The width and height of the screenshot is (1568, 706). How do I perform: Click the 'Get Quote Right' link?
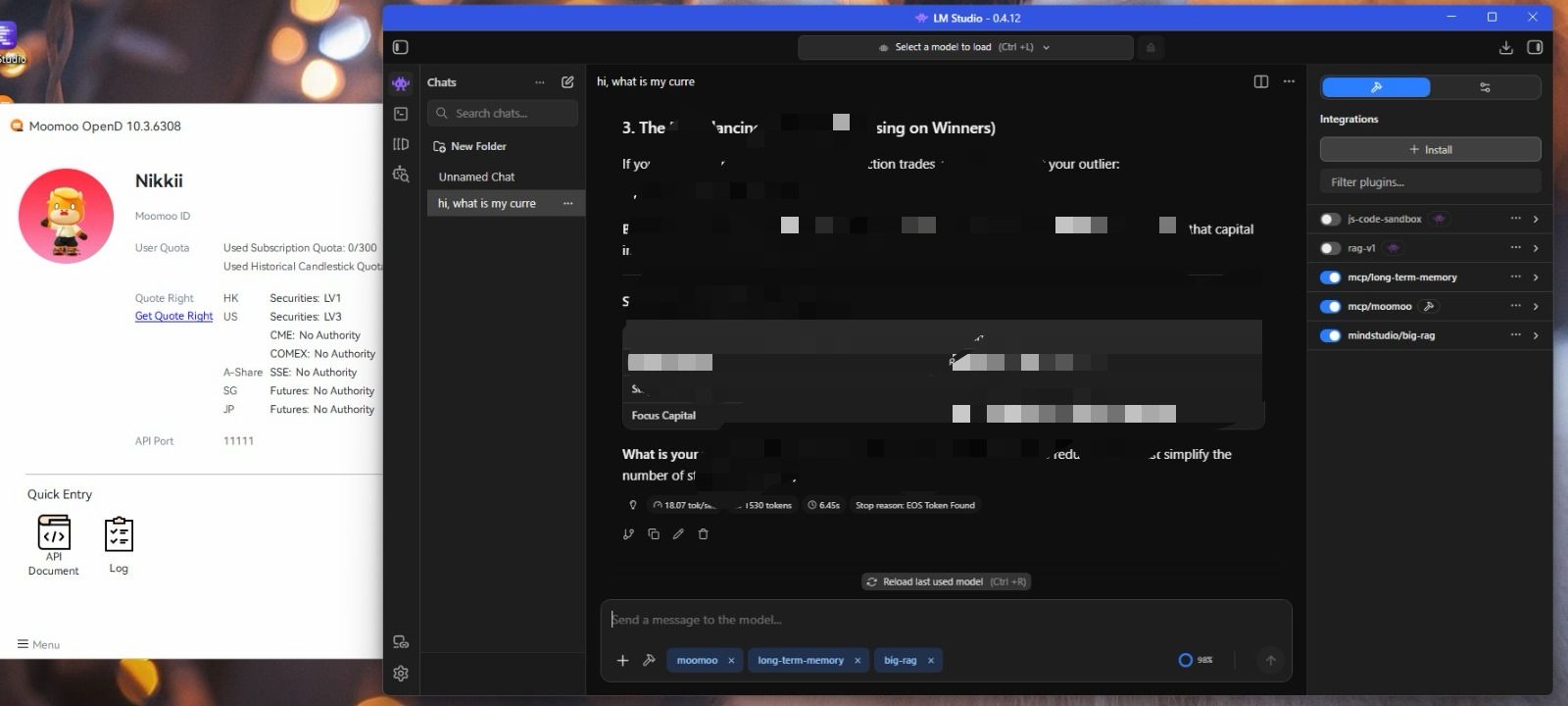coord(173,316)
